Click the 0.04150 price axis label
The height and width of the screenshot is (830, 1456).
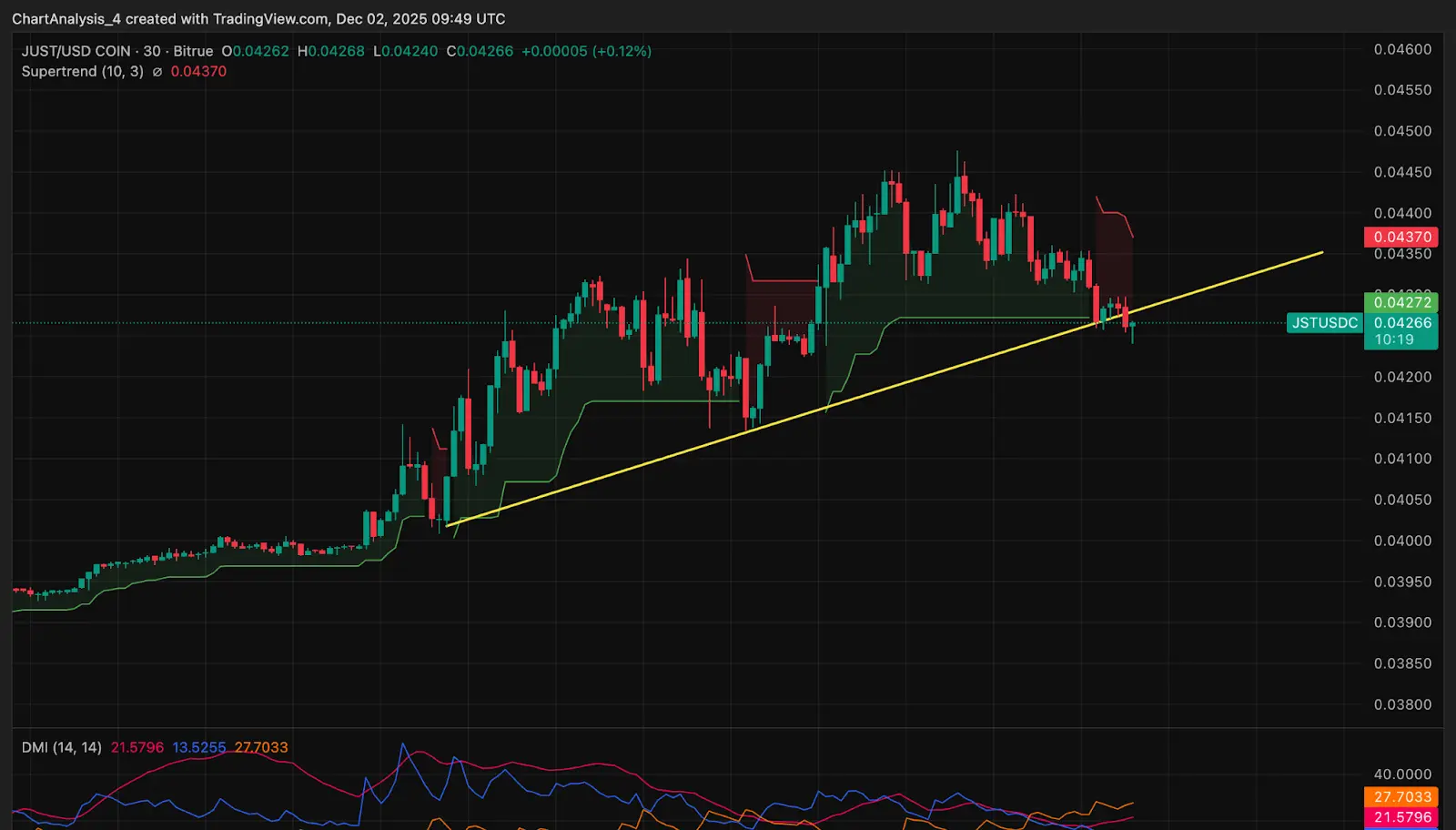1402,418
